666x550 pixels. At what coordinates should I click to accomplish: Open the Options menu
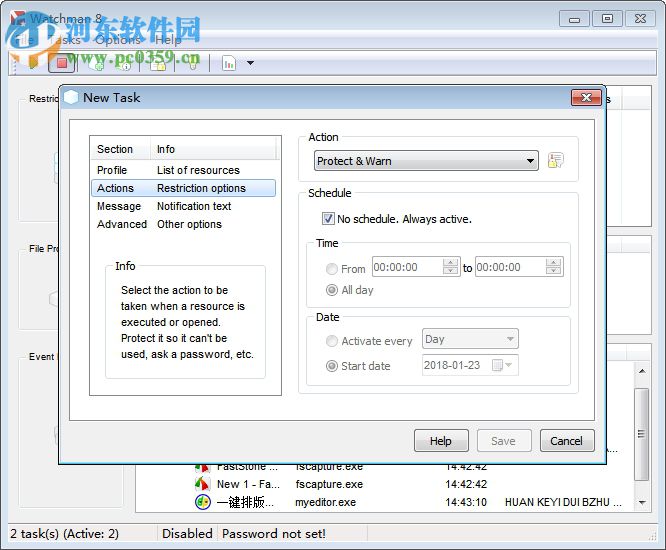(118, 40)
